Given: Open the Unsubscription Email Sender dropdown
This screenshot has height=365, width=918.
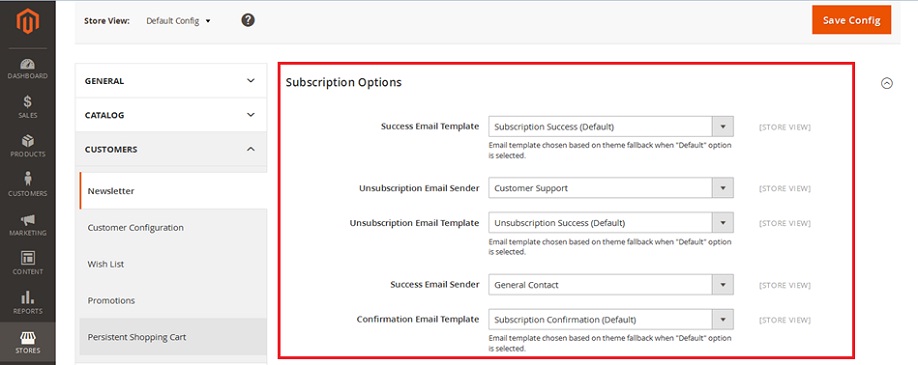Looking at the screenshot, I should 611,188.
